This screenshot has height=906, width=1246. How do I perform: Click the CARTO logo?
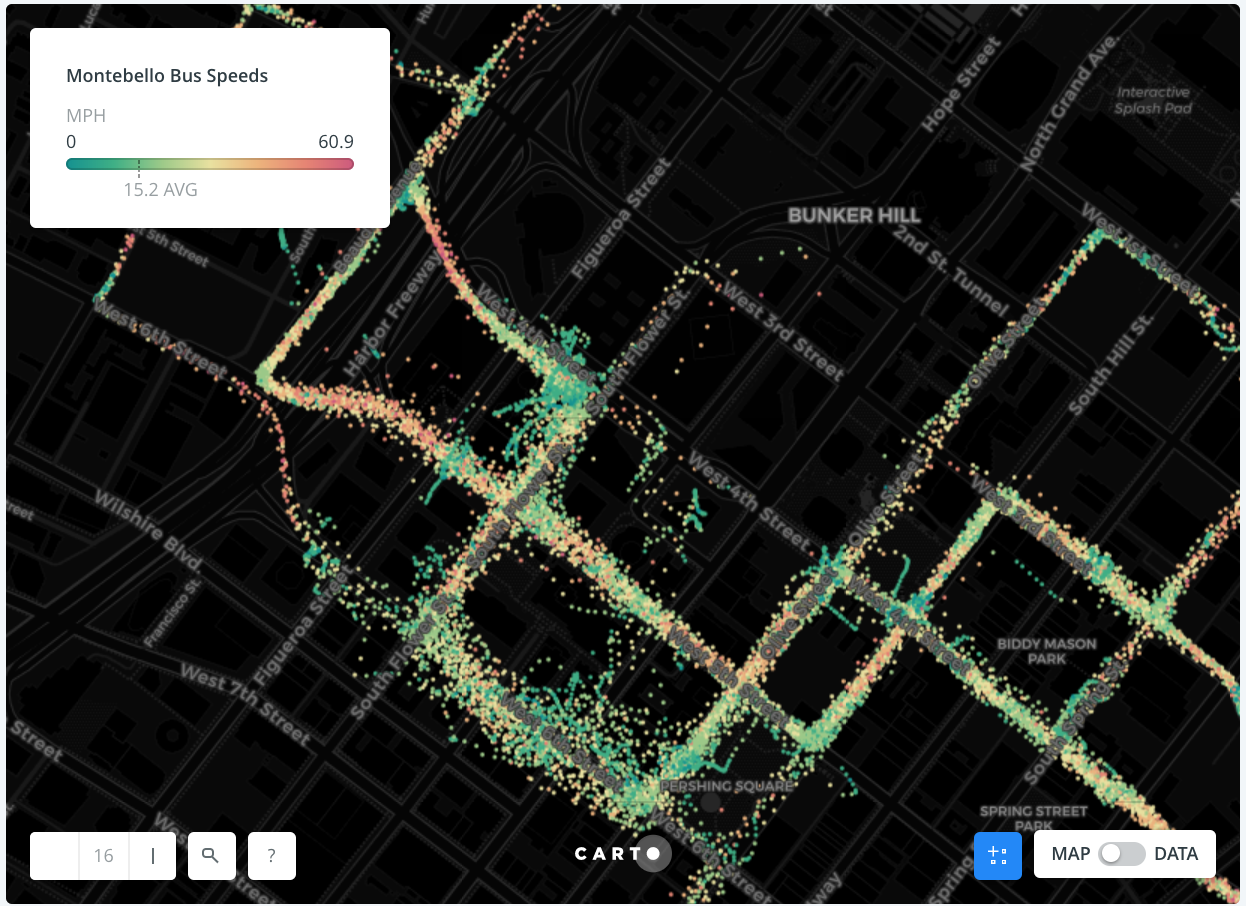(622, 854)
